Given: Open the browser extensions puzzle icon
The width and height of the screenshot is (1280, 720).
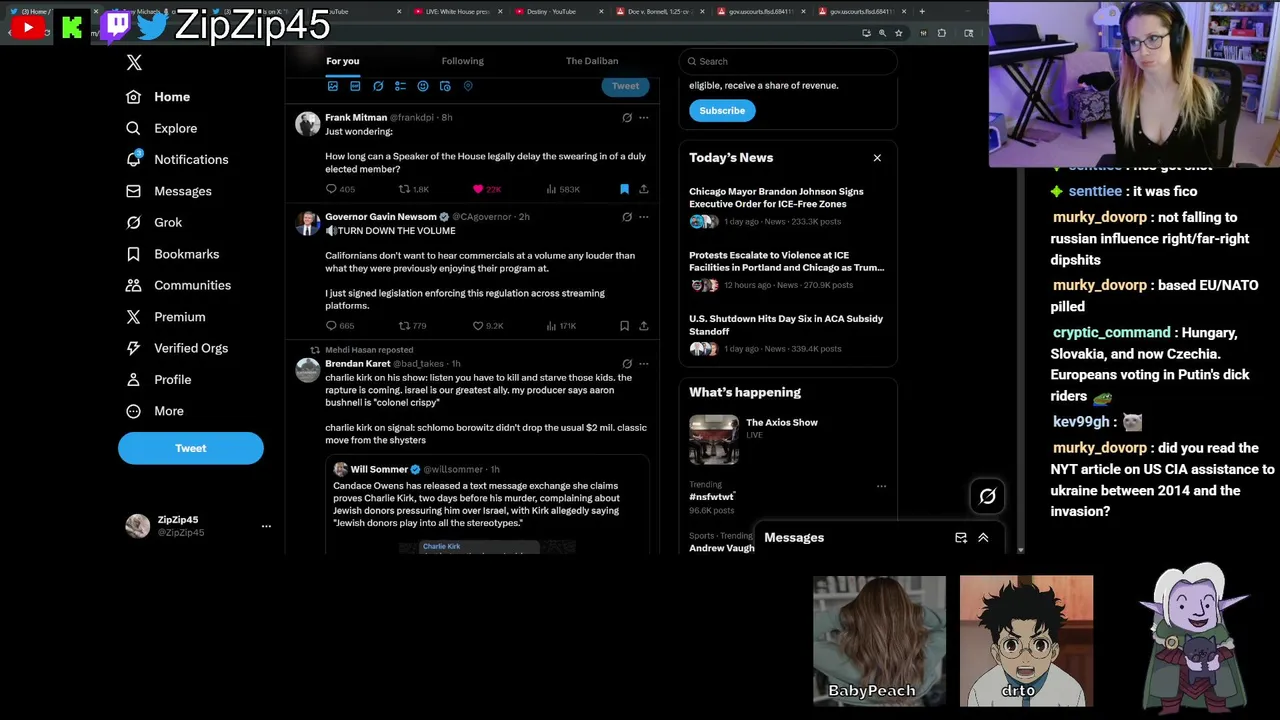Looking at the screenshot, I should pyautogui.click(x=941, y=33).
